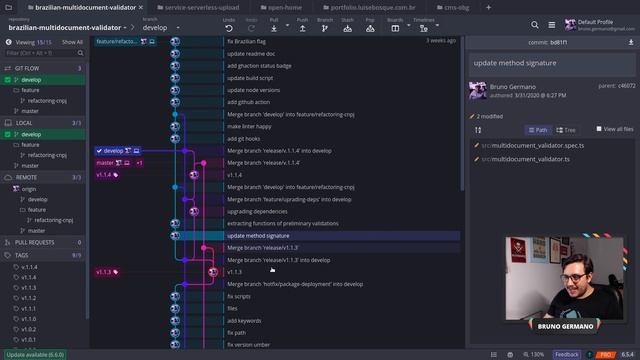Collapse the LOCAL section
640x360 pixels.
click(x=43, y=123)
